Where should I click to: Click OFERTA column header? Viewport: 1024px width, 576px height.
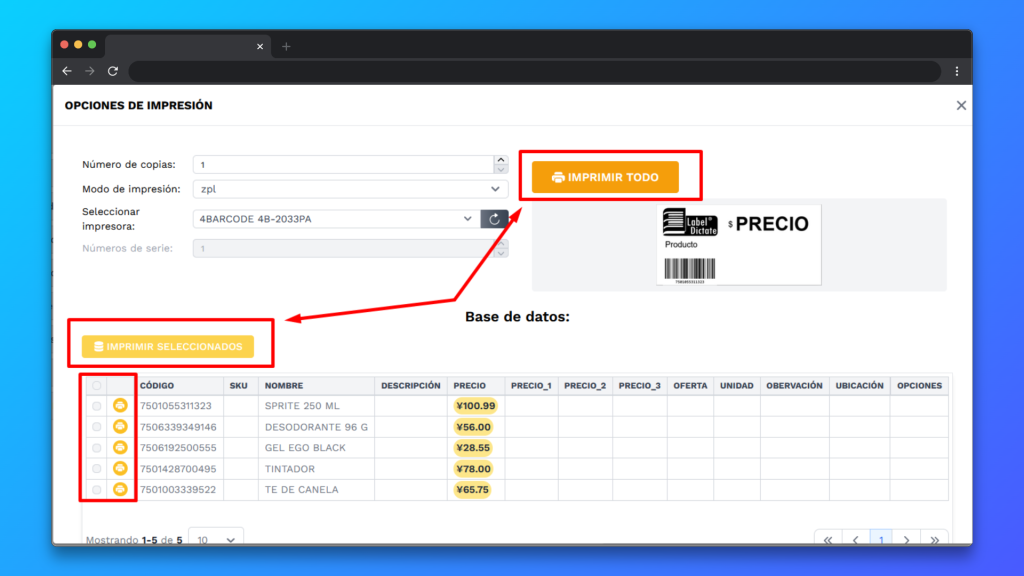(x=690, y=385)
